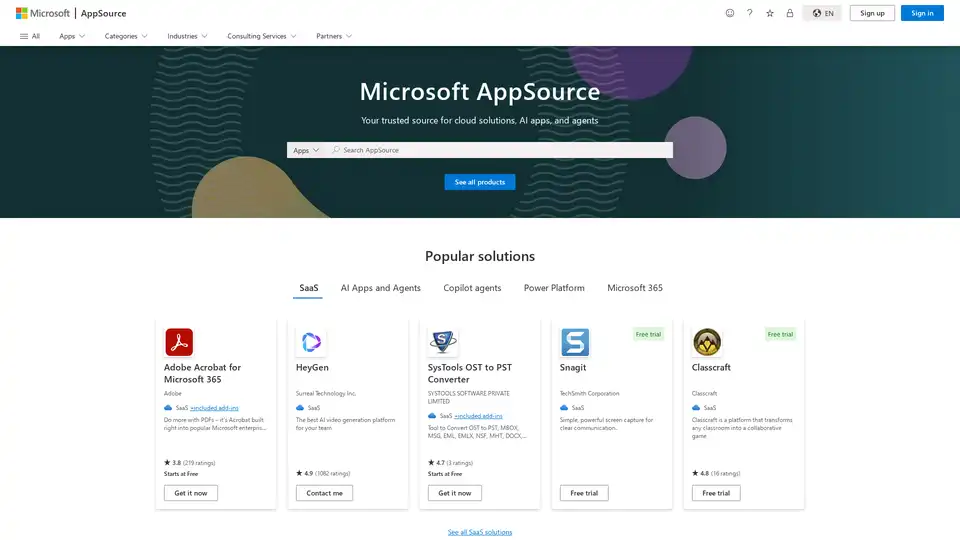Screen dimensions: 960x540
Task: Expand the Categories dropdown menu
Action: click(x=126, y=36)
